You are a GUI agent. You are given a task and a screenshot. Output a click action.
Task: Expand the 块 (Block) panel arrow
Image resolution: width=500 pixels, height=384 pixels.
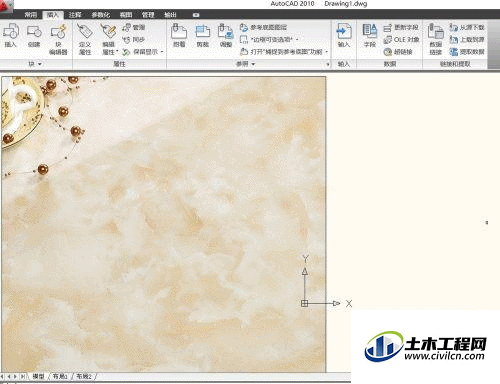pos(40,64)
